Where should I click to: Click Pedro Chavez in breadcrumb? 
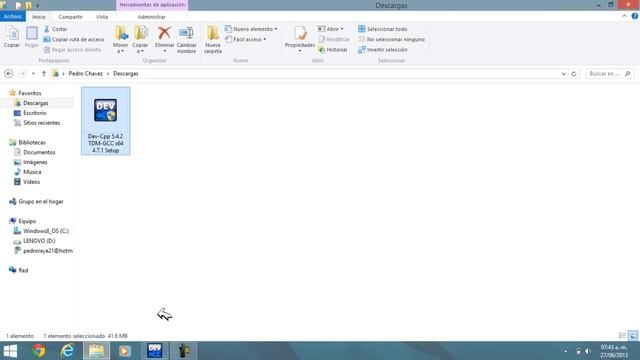[x=85, y=73]
